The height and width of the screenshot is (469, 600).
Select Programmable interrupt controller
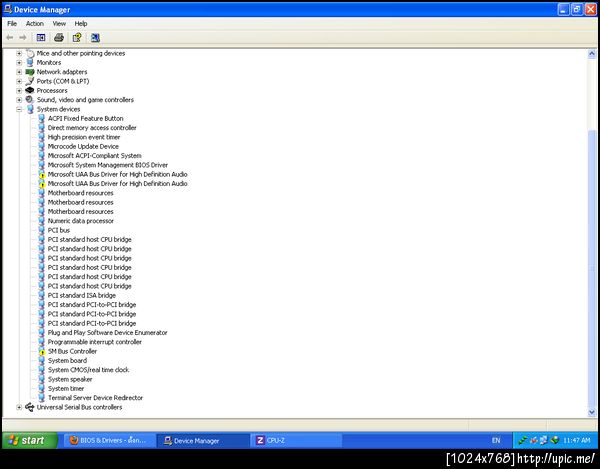tap(95, 342)
